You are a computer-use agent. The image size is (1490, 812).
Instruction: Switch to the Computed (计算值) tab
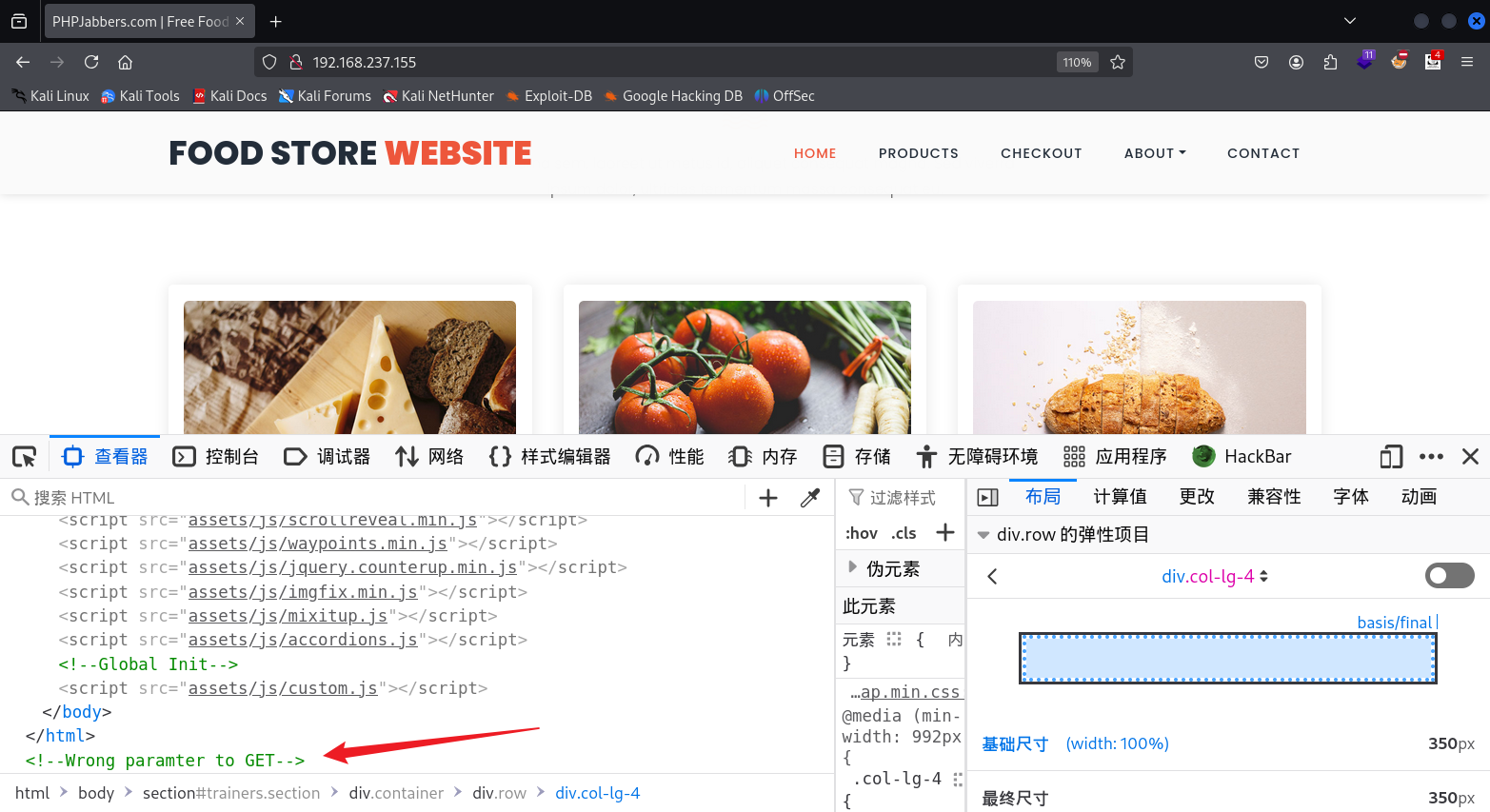1120,497
